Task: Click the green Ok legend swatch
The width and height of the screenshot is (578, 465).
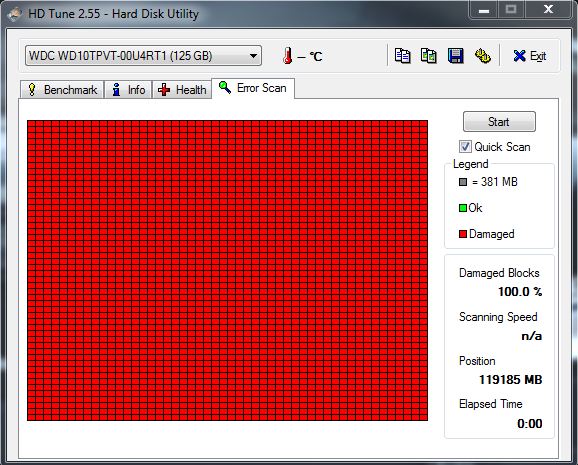Action: coord(463,208)
